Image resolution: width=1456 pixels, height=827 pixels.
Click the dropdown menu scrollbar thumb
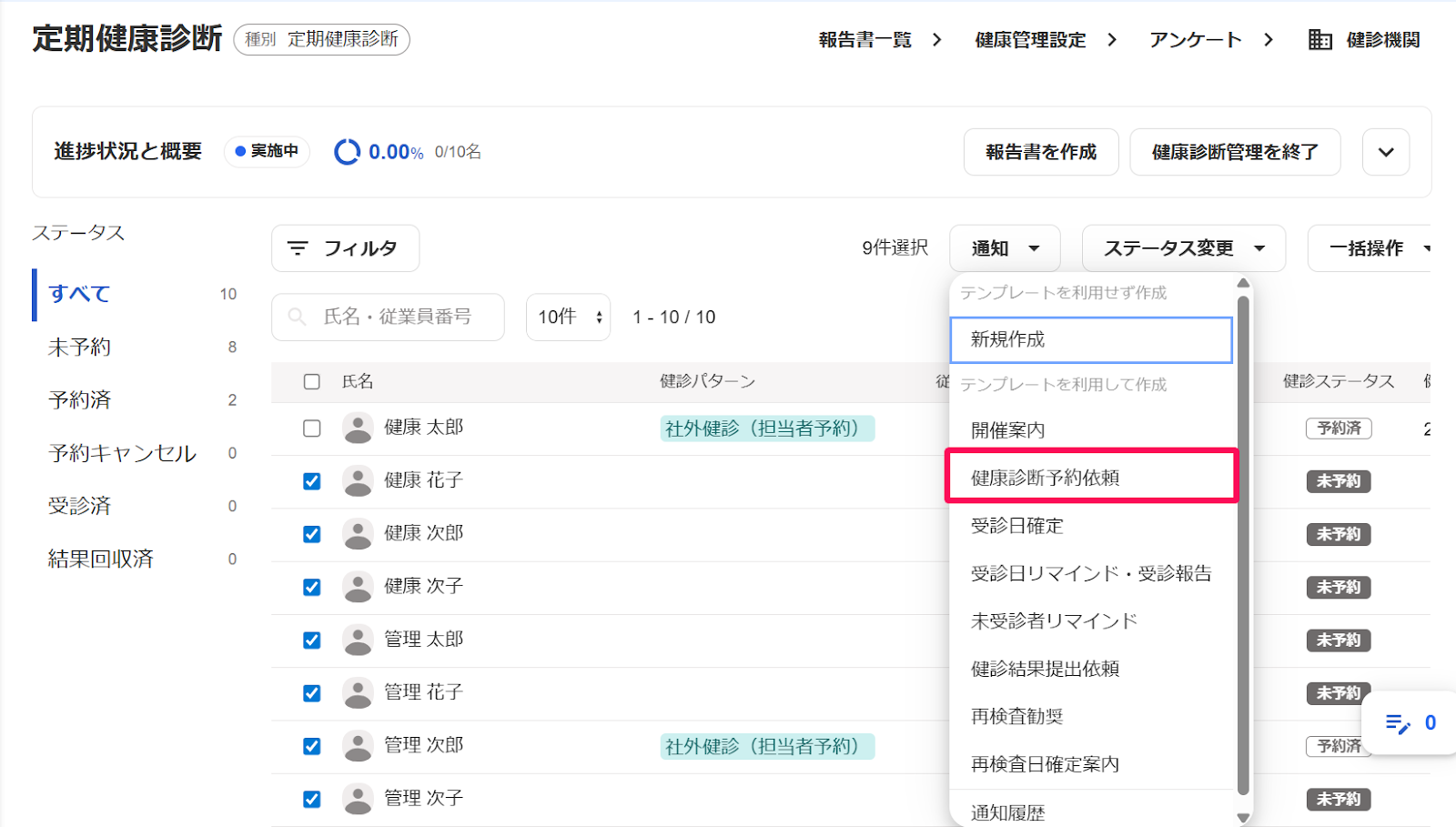point(1243,546)
